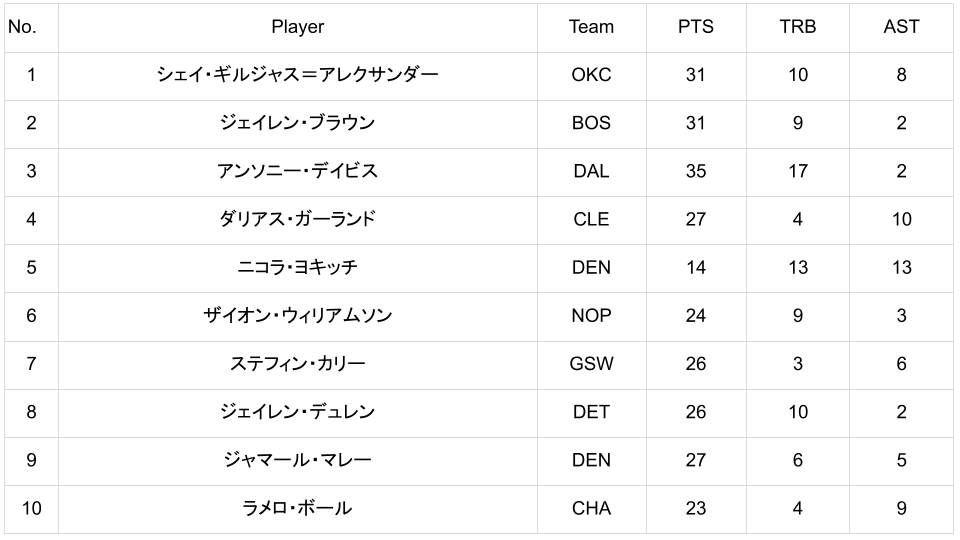Click the Player column header
This screenshot has height=540, width=960.
[x=297, y=27]
